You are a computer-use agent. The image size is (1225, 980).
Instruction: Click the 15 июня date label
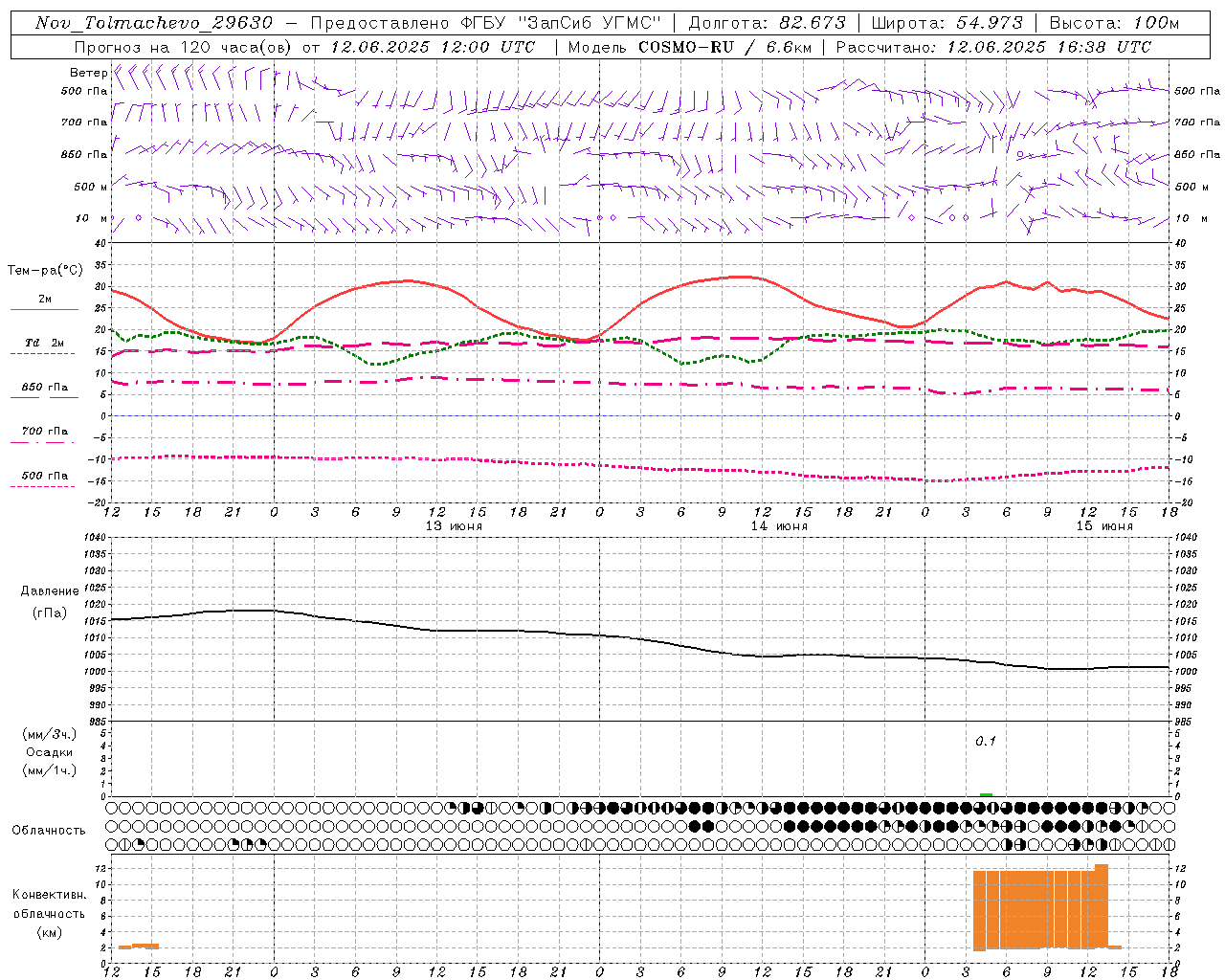[x=1104, y=526]
